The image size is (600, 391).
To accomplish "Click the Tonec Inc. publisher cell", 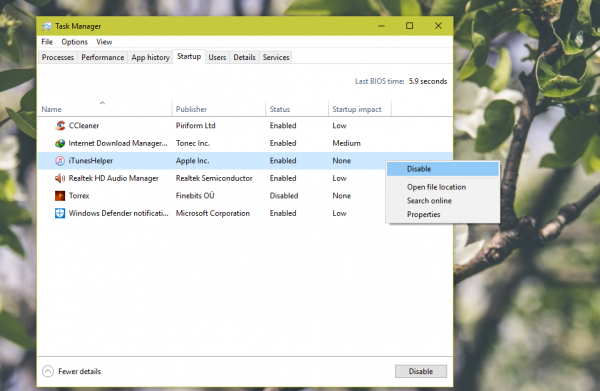I will 193,143.
